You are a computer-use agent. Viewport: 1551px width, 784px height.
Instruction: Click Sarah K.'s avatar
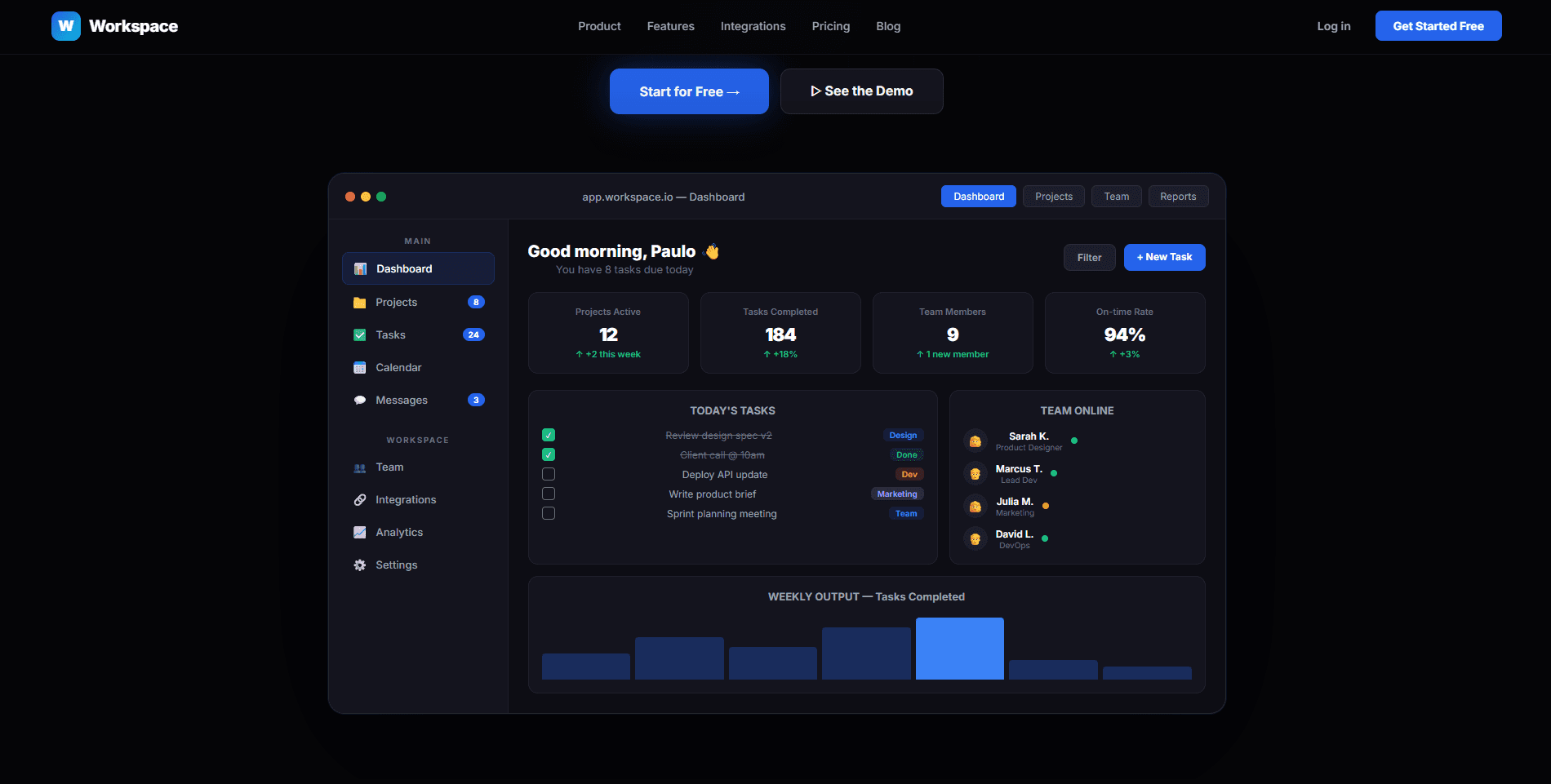(975, 441)
